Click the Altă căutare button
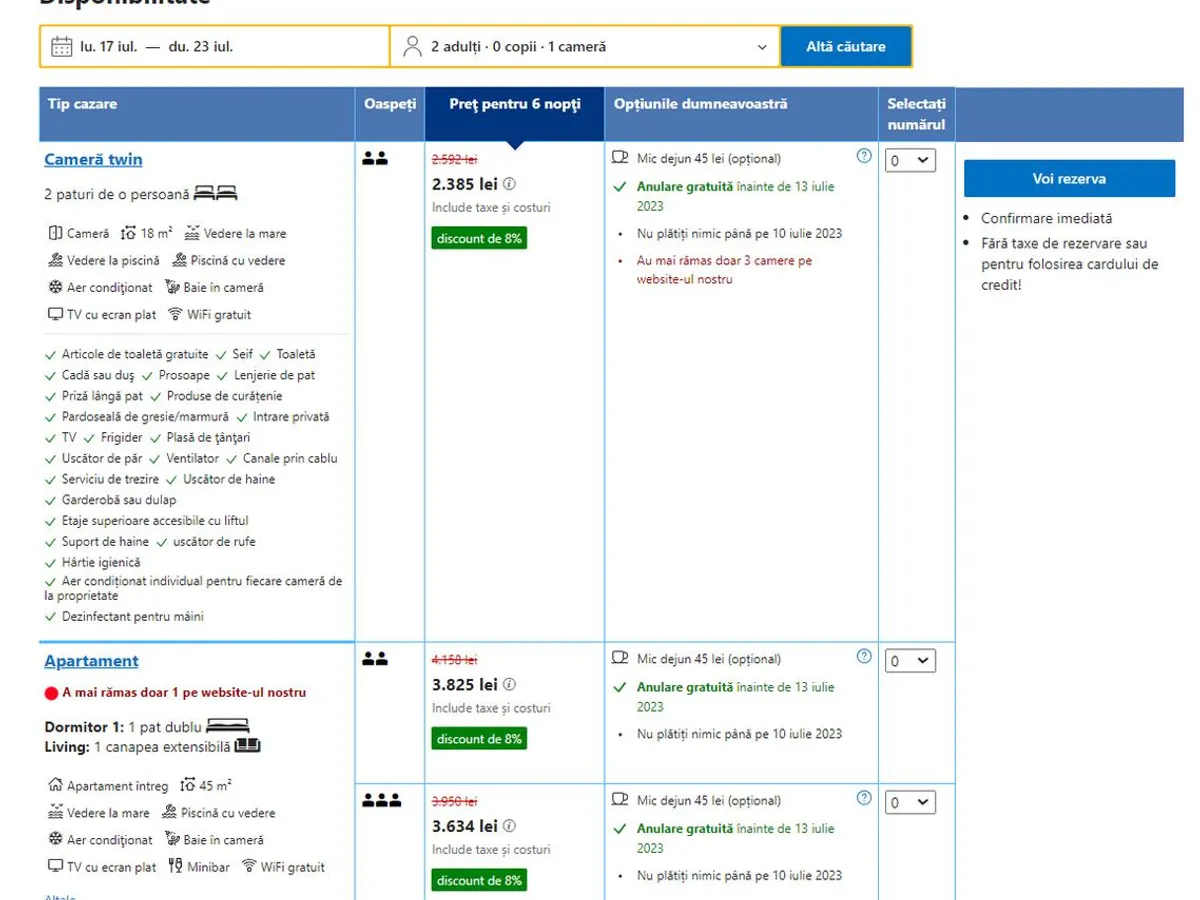This screenshot has width=1200, height=900. tap(845, 47)
